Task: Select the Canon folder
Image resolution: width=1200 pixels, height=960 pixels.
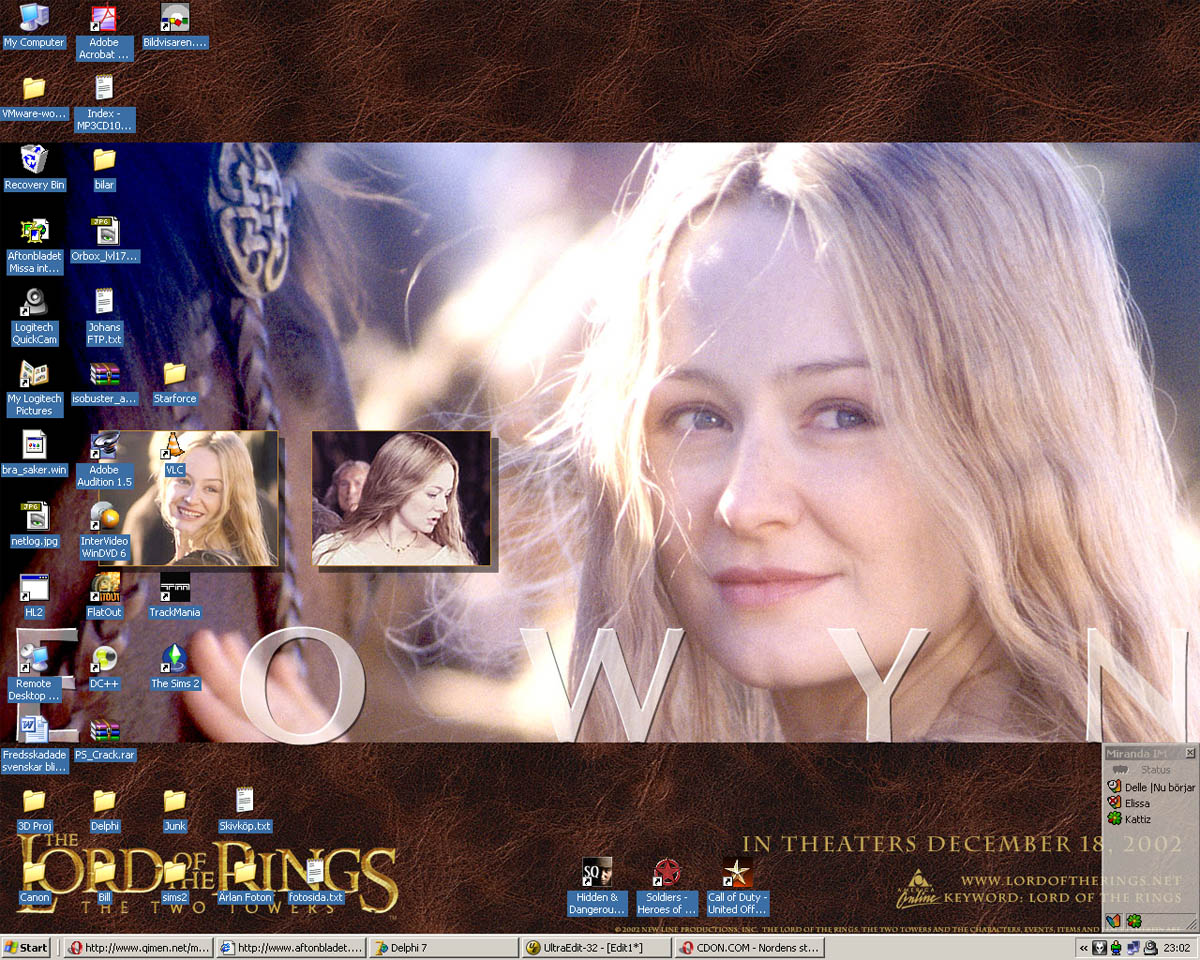Action: tap(34, 881)
